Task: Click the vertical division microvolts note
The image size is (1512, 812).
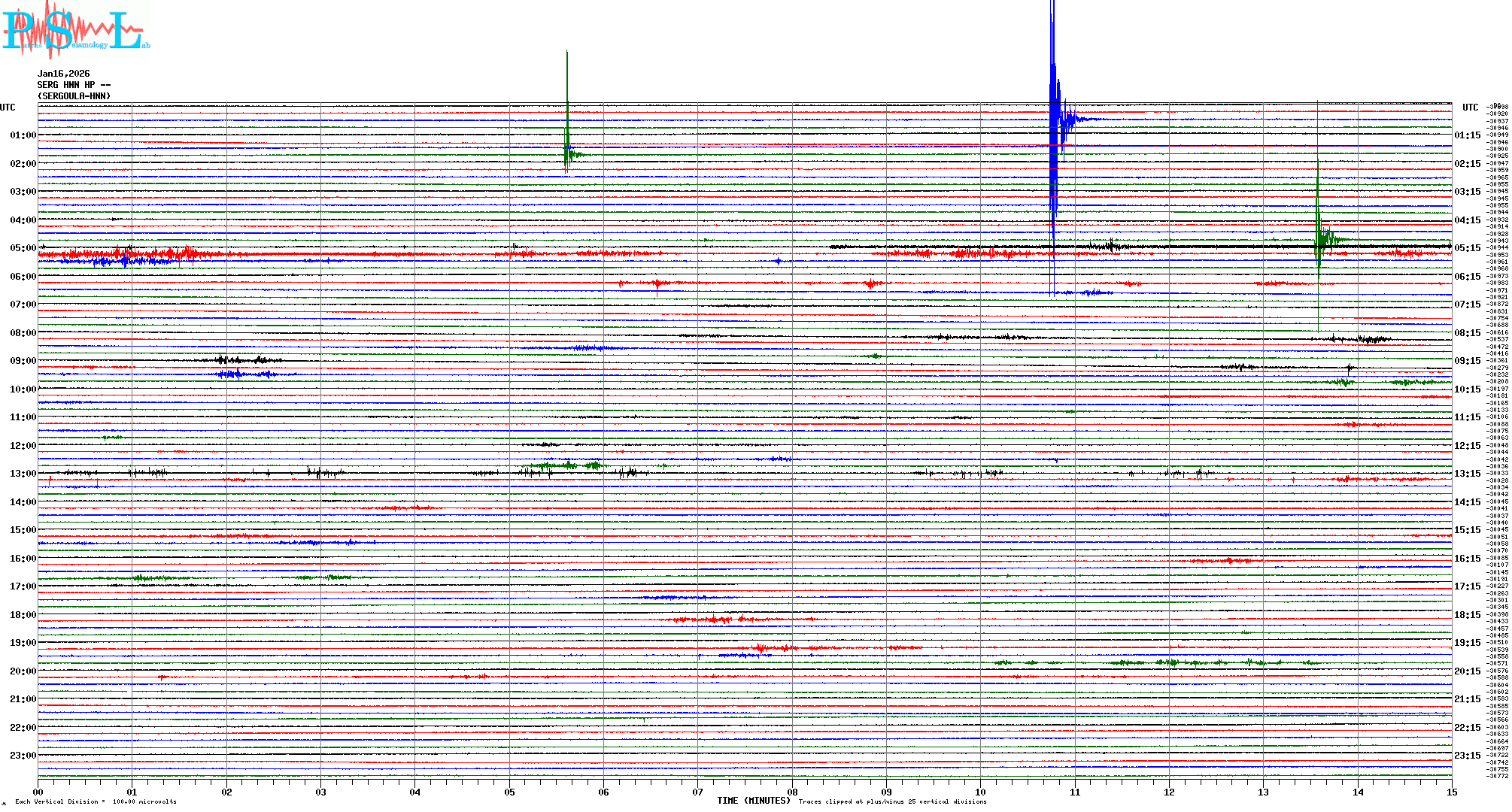Action: (96, 801)
